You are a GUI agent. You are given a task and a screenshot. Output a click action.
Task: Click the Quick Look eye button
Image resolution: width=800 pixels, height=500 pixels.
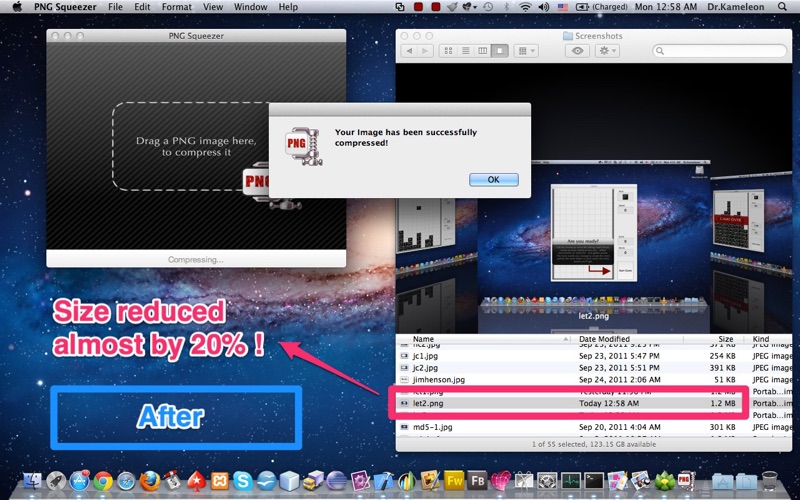click(578, 51)
